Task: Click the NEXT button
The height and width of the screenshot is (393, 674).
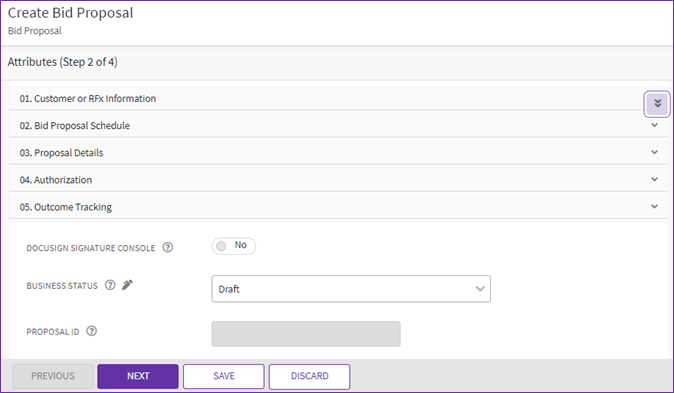Action: tap(138, 376)
